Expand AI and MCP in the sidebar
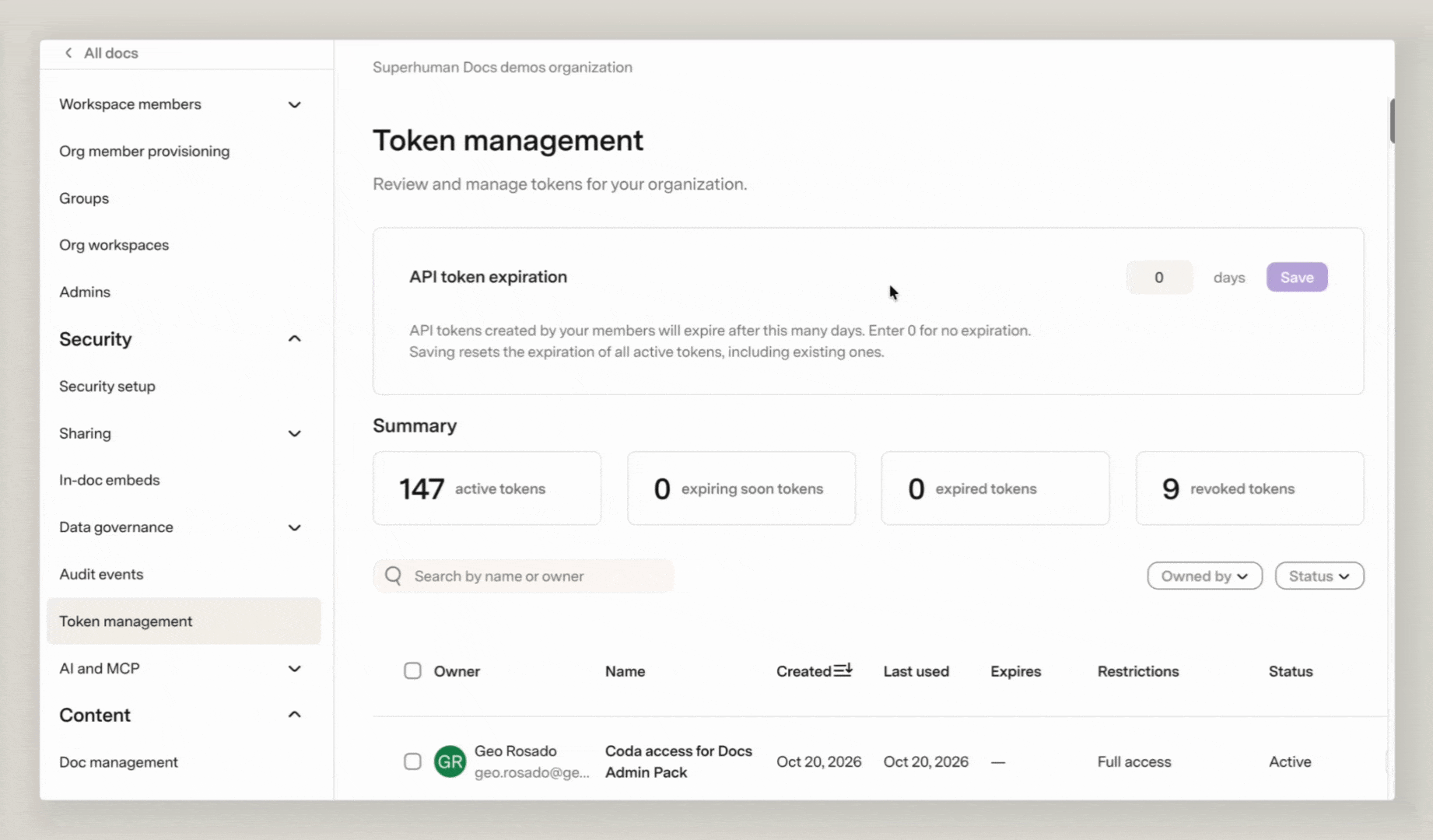The image size is (1433, 840). [x=295, y=668]
